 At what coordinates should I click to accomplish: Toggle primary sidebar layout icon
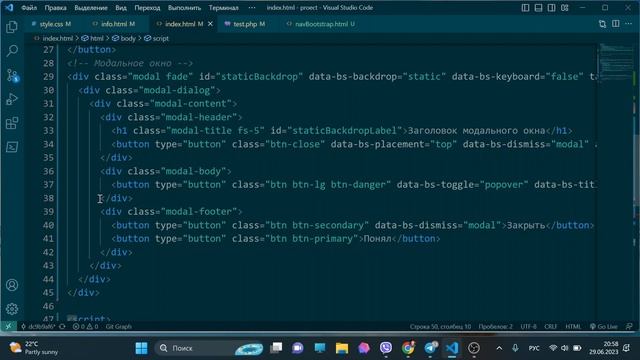coord(525,8)
